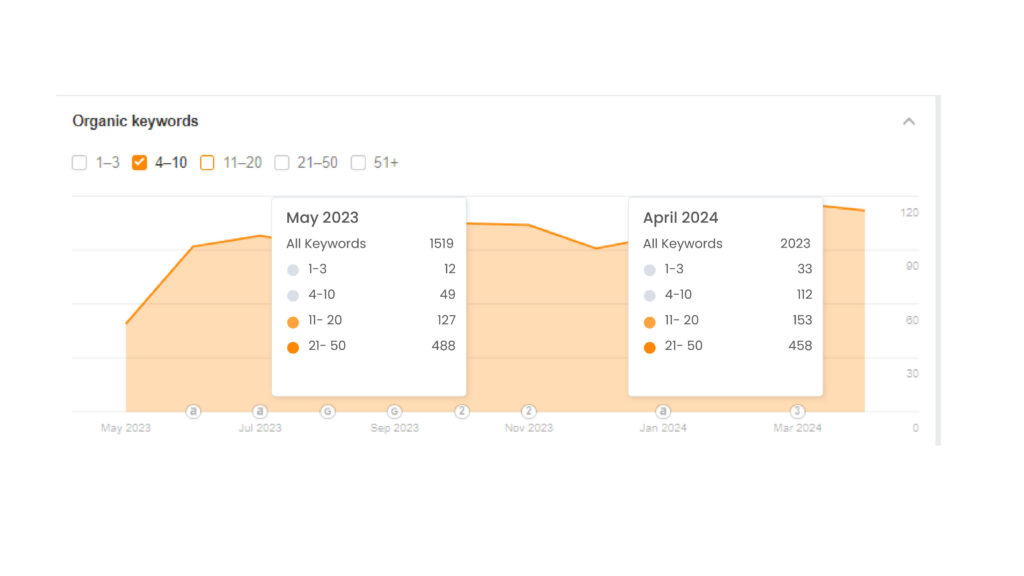Screen dimensions: 1024x576
Task: Uncheck the 4–10 positions checkbox
Action: pos(139,163)
